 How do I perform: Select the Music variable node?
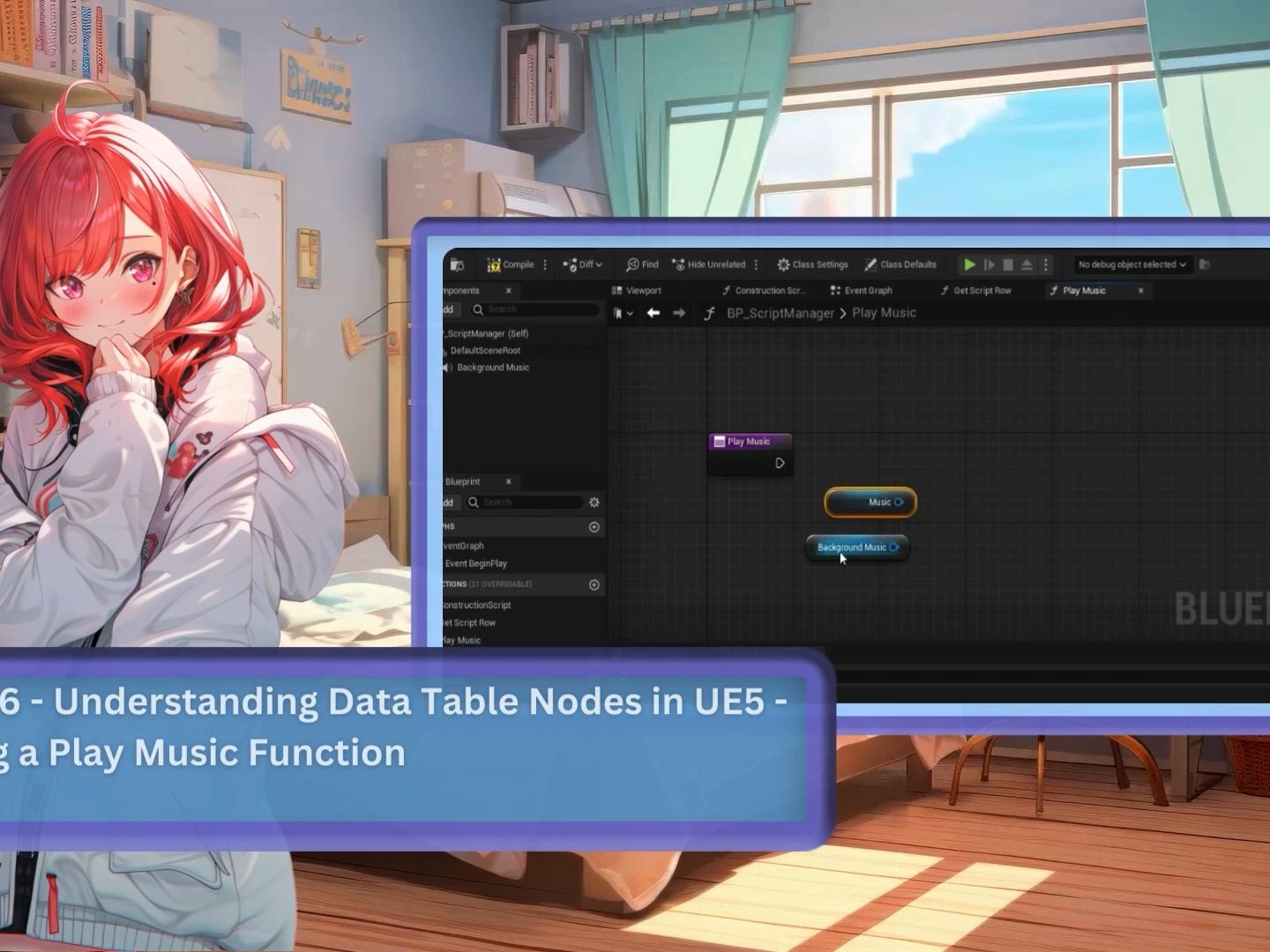pyautogui.click(x=870, y=502)
